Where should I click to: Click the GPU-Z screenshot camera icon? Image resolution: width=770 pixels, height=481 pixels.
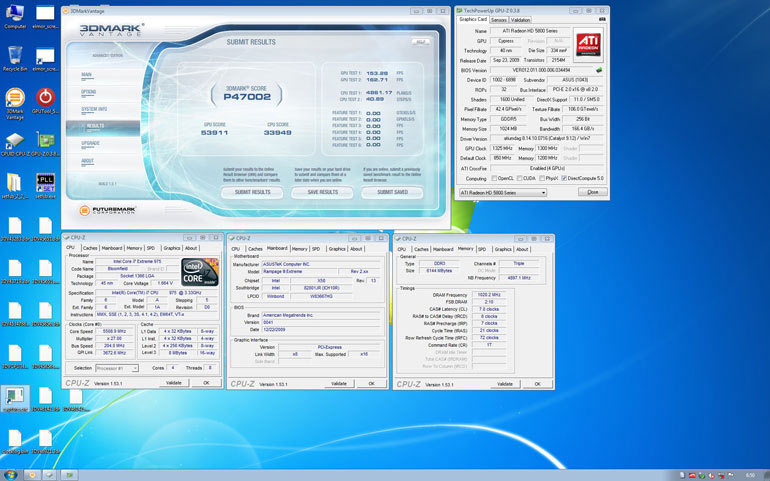click(x=602, y=19)
